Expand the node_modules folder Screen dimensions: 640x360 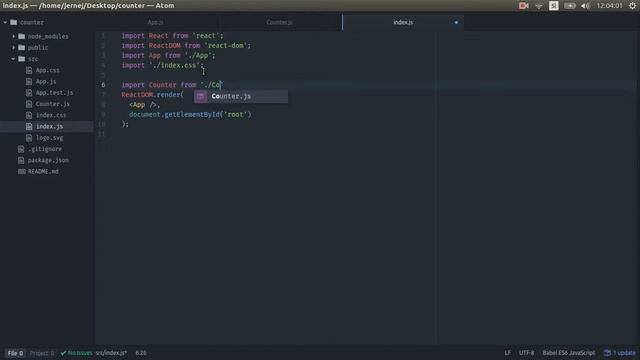point(13,36)
